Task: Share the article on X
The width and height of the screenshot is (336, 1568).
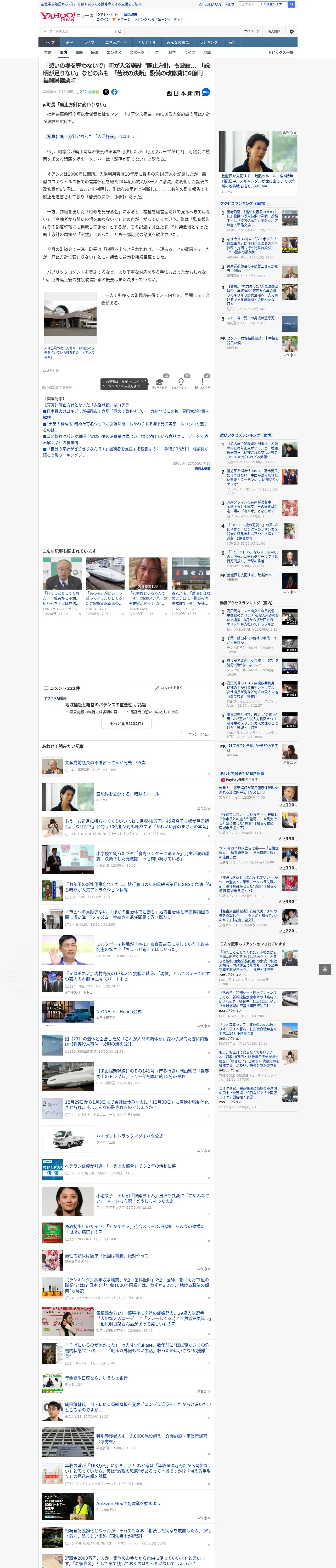Action: point(105,92)
